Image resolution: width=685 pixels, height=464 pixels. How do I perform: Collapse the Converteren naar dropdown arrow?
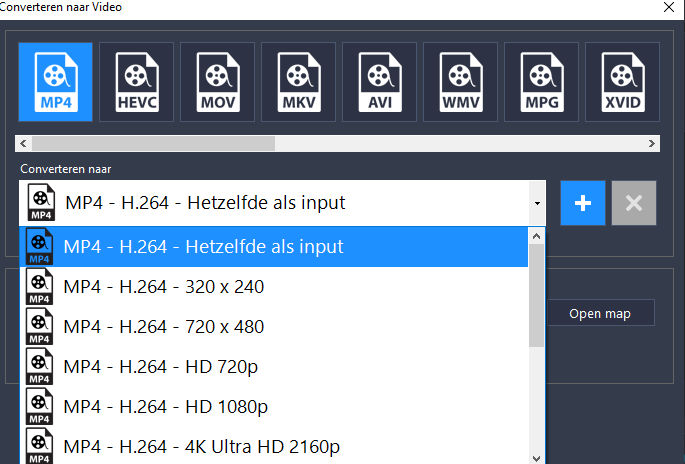click(x=537, y=203)
